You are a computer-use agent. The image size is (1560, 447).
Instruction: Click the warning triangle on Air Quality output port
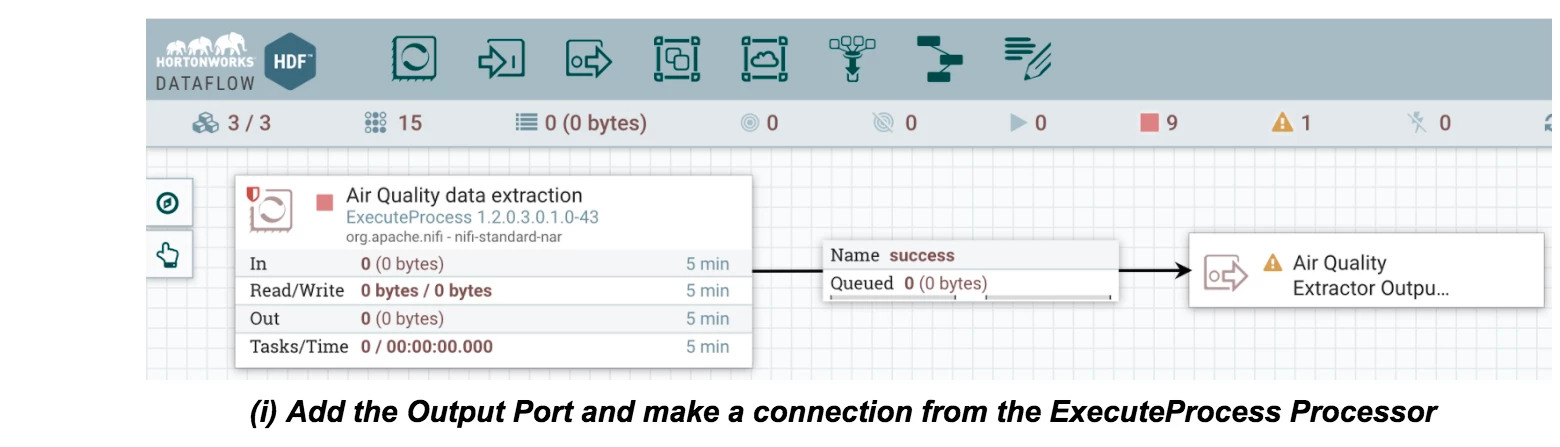(1272, 263)
